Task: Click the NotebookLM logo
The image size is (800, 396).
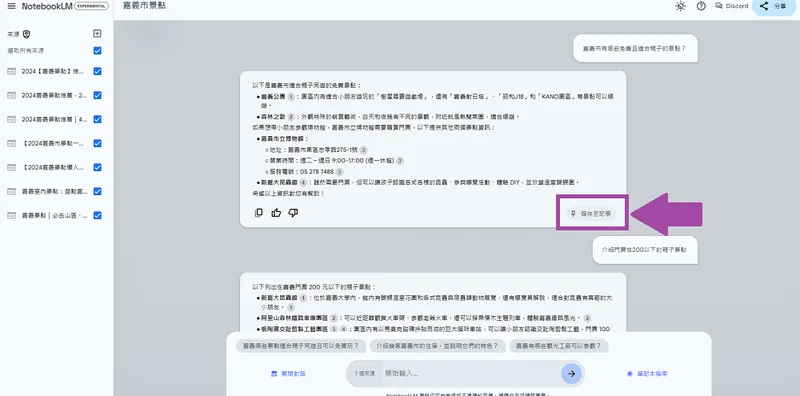Action: [x=47, y=7]
